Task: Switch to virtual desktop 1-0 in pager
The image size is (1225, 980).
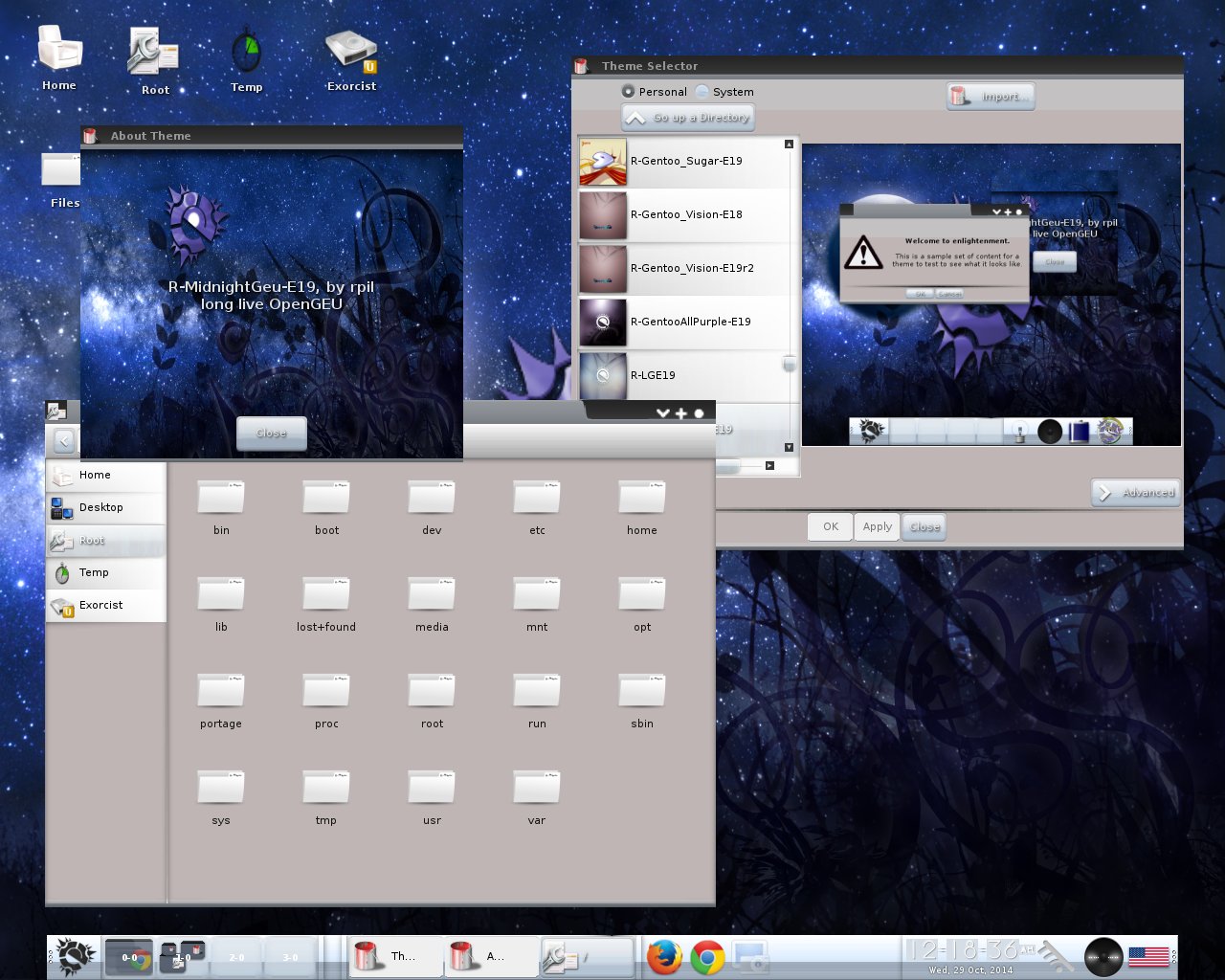Action: coord(183,956)
